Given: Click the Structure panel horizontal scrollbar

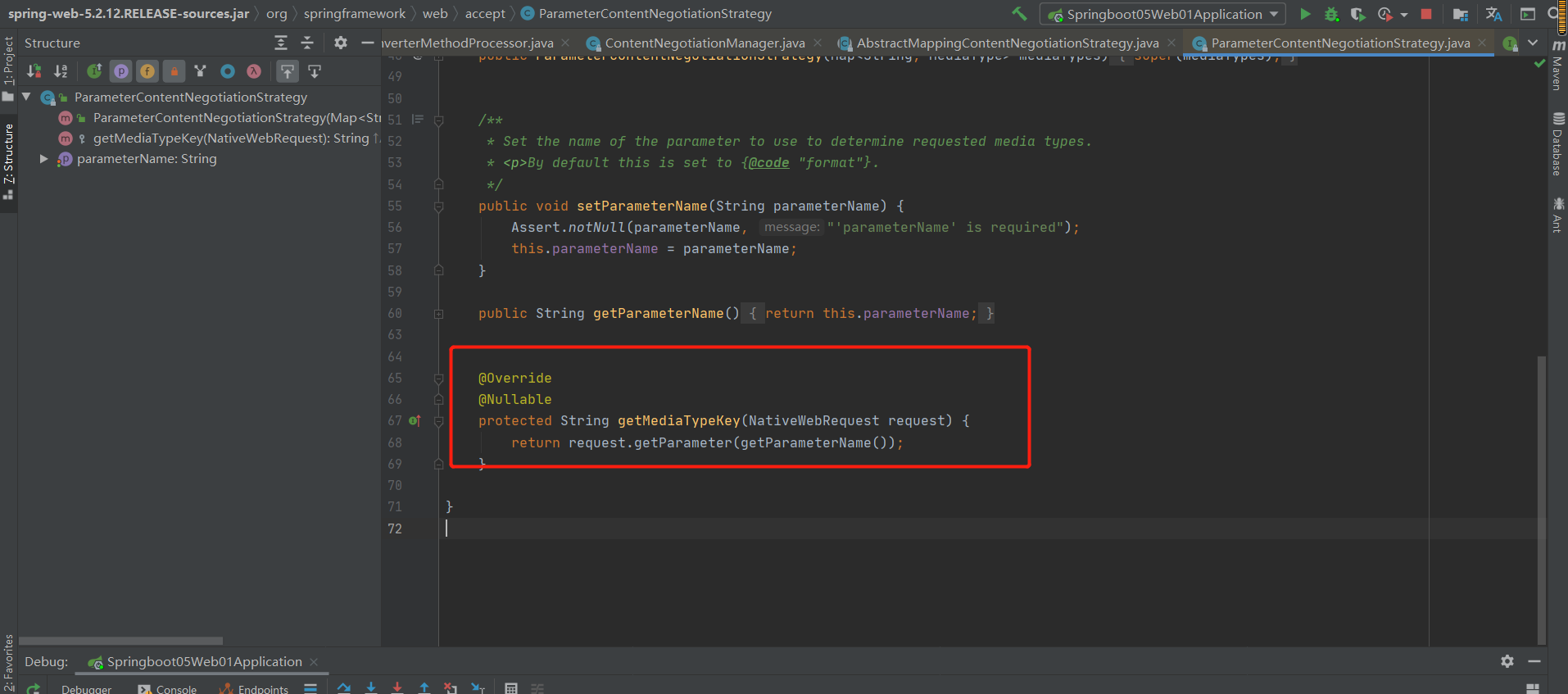Looking at the screenshot, I should coord(120,641).
